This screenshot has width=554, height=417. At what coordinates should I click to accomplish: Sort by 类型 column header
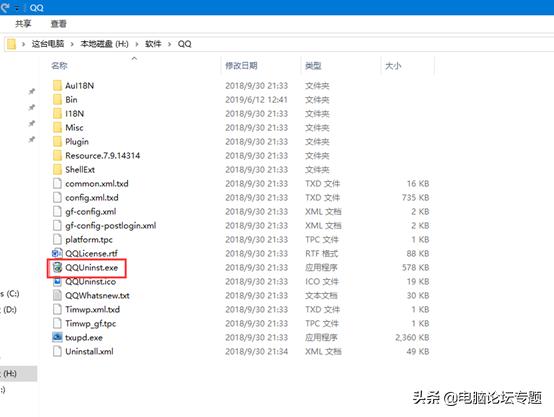tap(313, 66)
